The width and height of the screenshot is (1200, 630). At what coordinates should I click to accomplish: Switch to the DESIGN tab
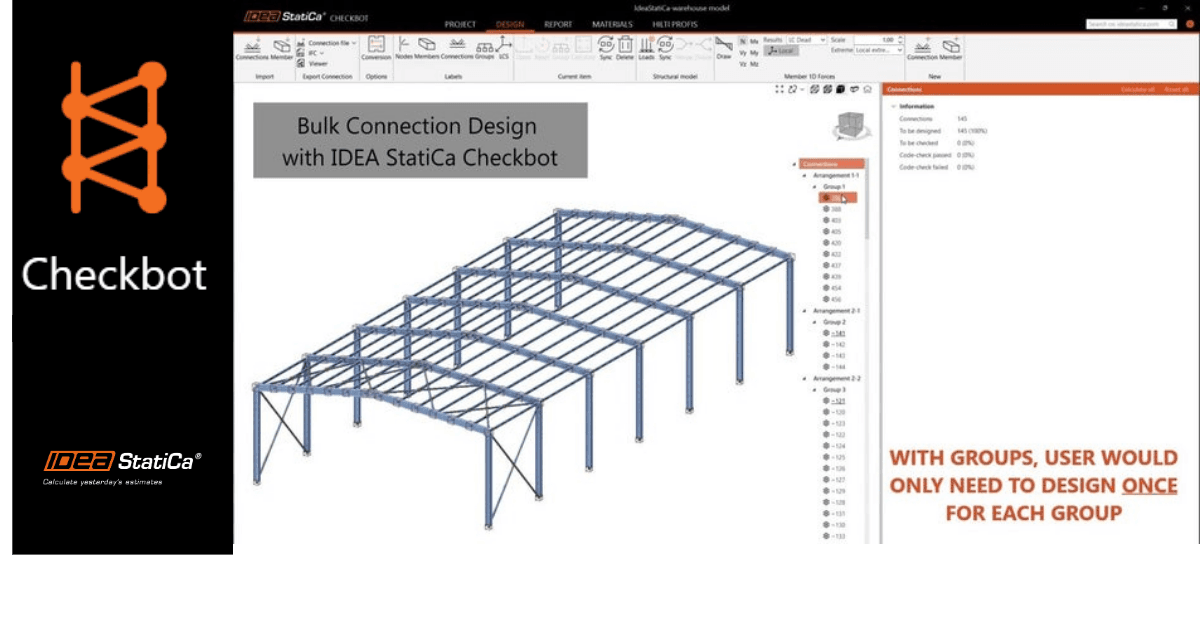510,23
